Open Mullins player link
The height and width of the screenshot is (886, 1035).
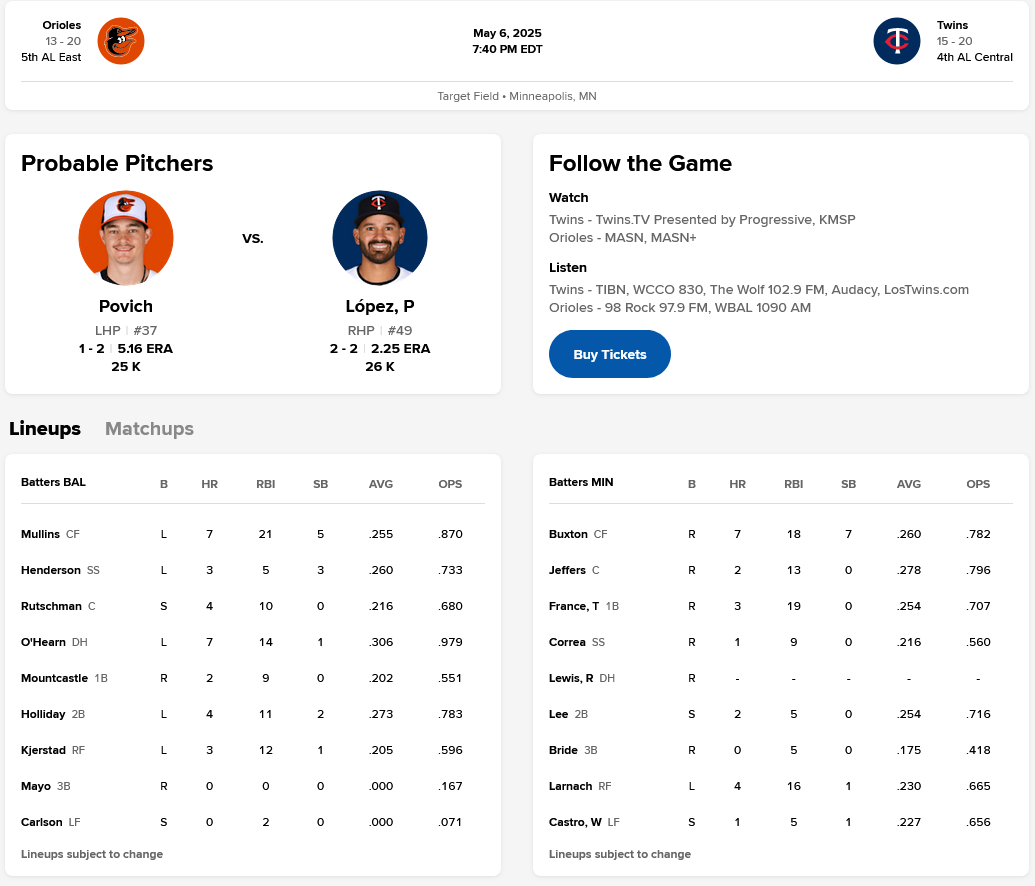pyautogui.click(x=40, y=534)
